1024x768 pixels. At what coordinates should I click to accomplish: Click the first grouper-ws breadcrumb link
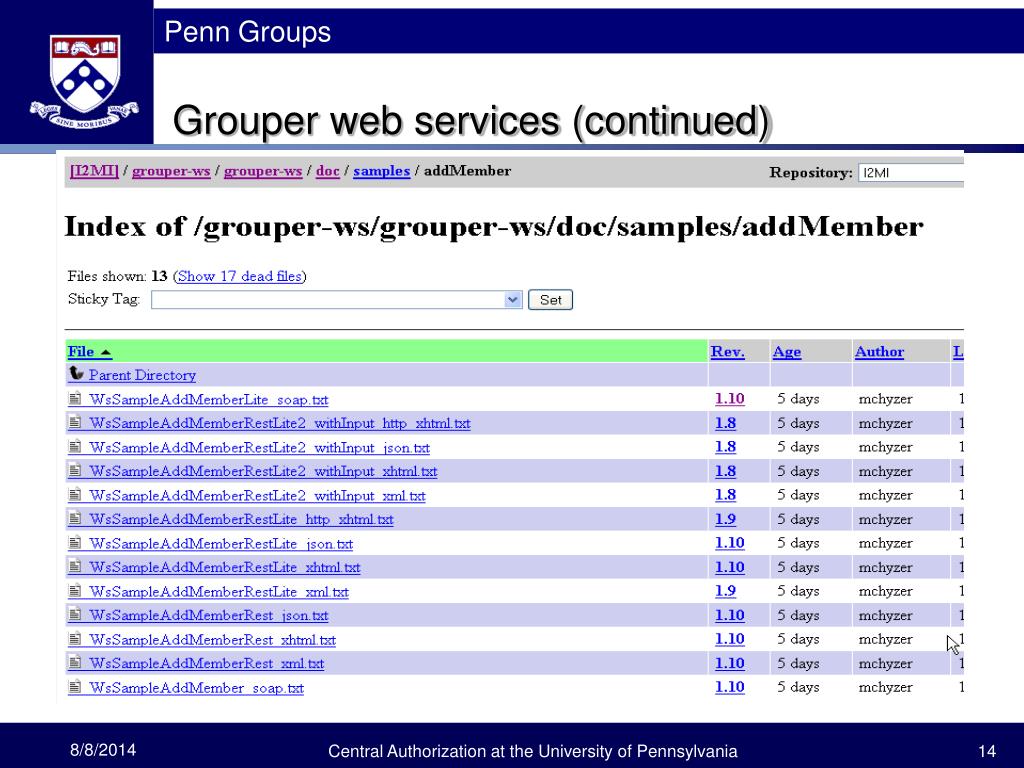pyautogui.click(x=171, y=171)
